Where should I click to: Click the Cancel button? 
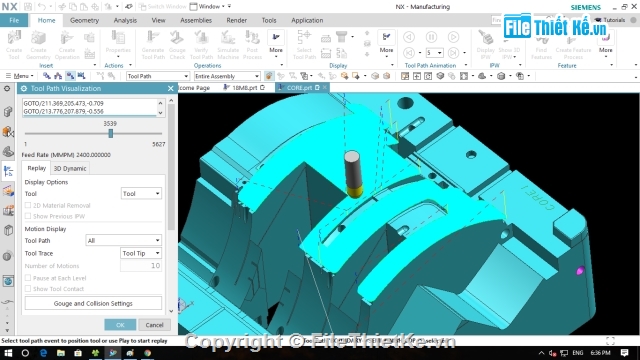pos(154,325)
